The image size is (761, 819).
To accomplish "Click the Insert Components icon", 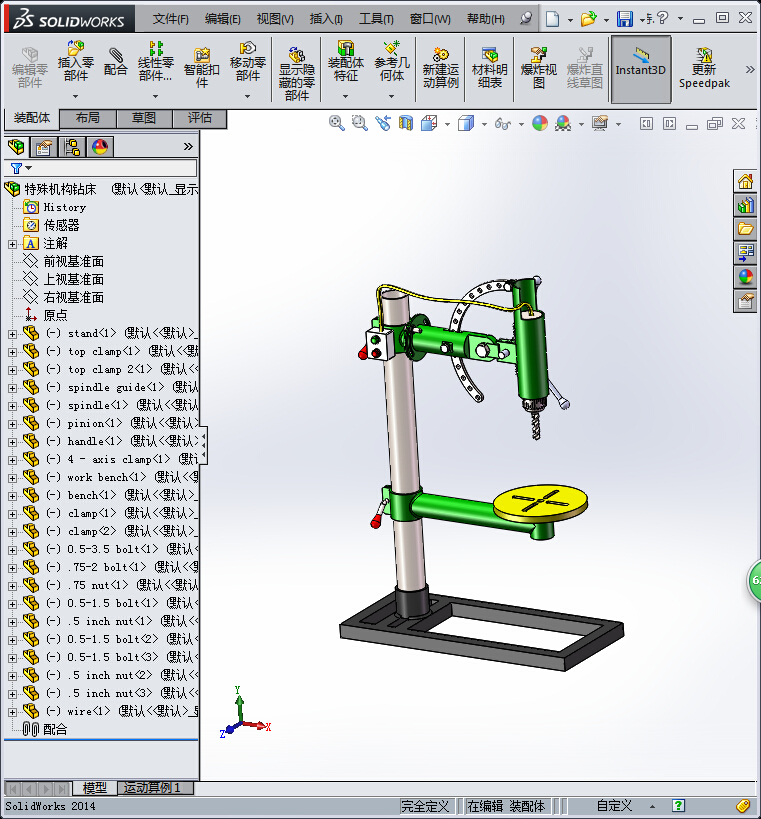I will [76, 61].
